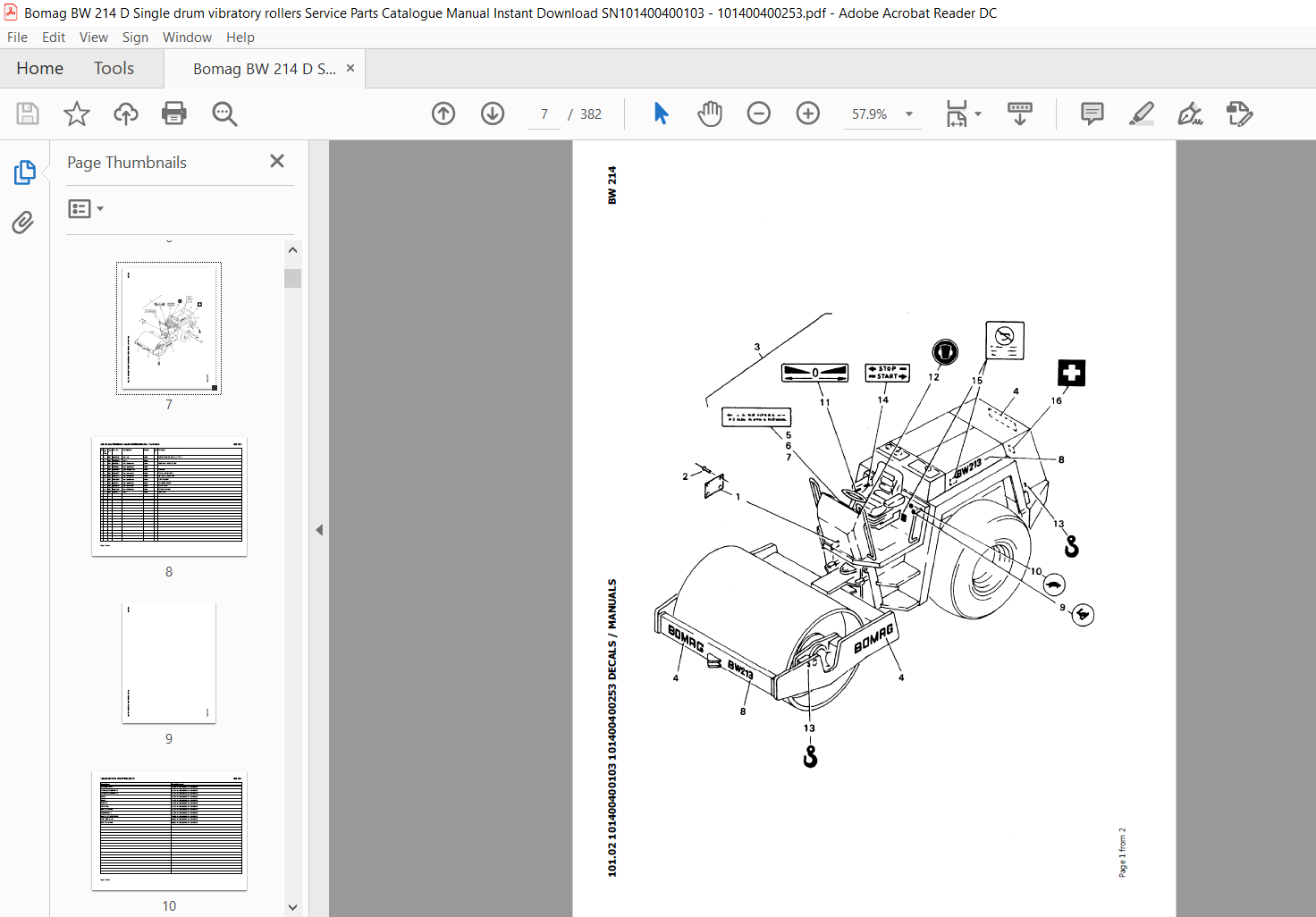This screenshot has width=1316, height=917.
Task: Open the Edit menu
Action: click(54, 38)
